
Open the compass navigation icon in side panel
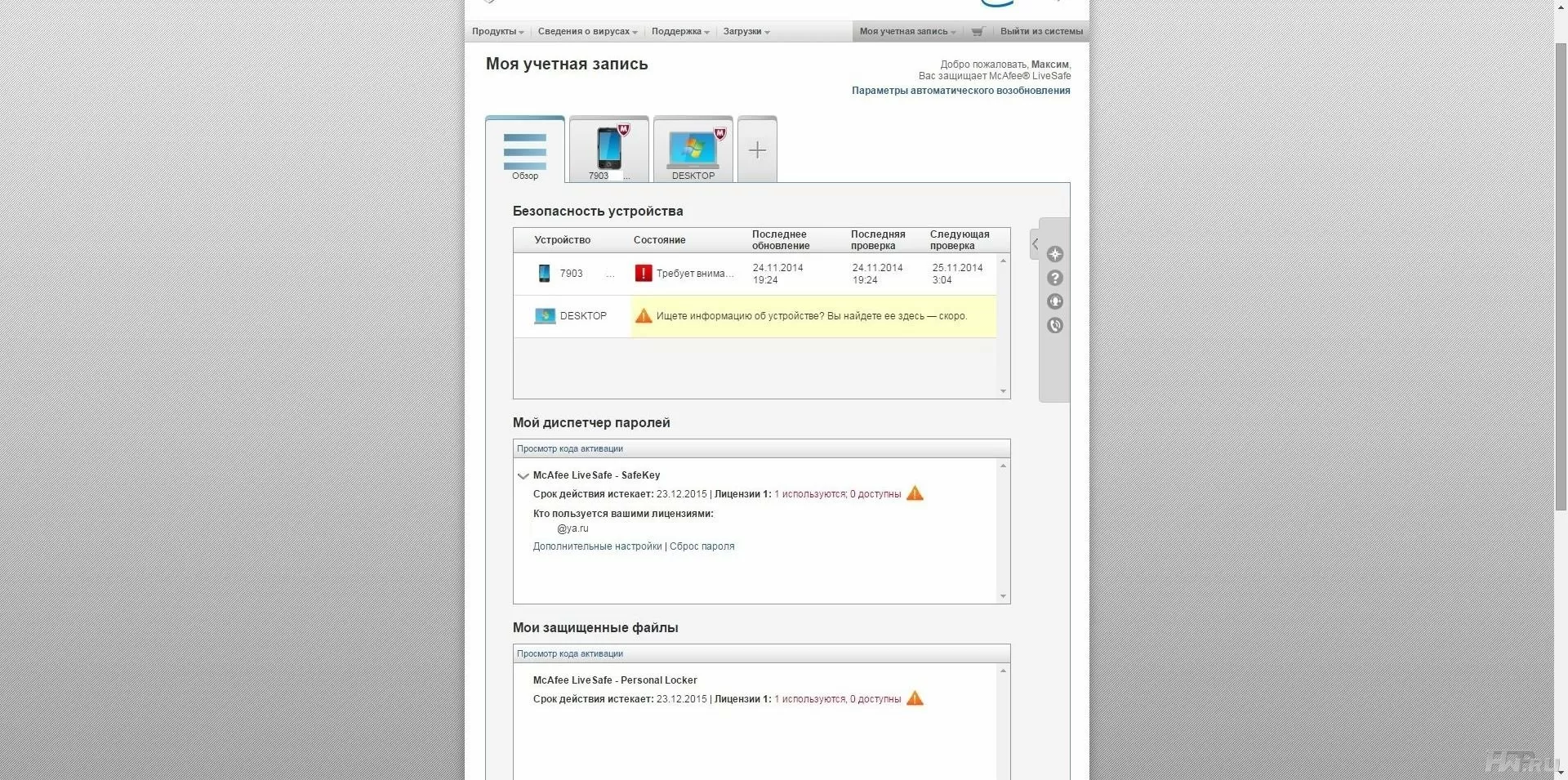[1055, 254]
